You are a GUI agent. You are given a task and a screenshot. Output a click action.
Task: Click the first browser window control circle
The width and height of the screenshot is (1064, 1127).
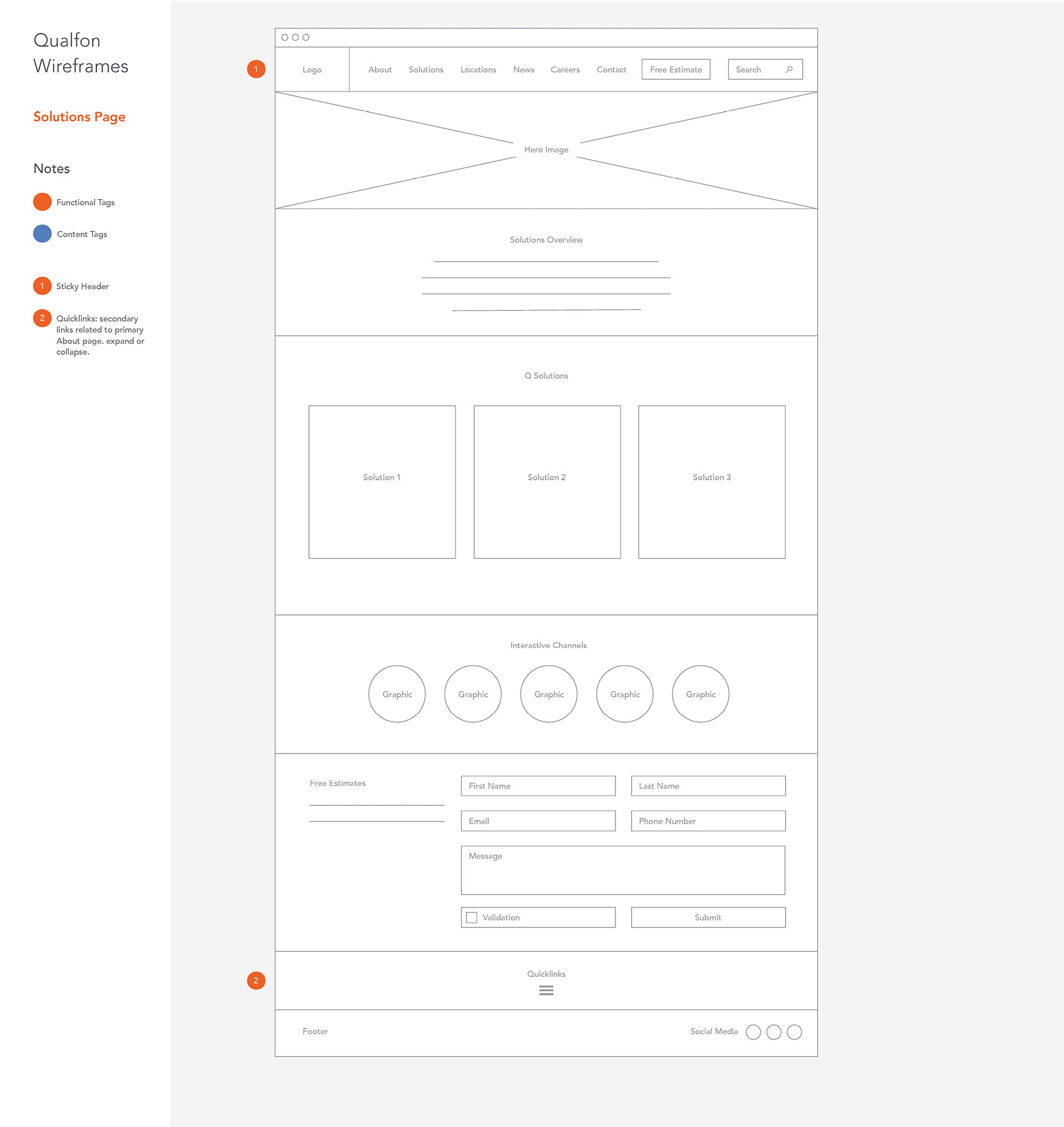[x=285, y=38]
